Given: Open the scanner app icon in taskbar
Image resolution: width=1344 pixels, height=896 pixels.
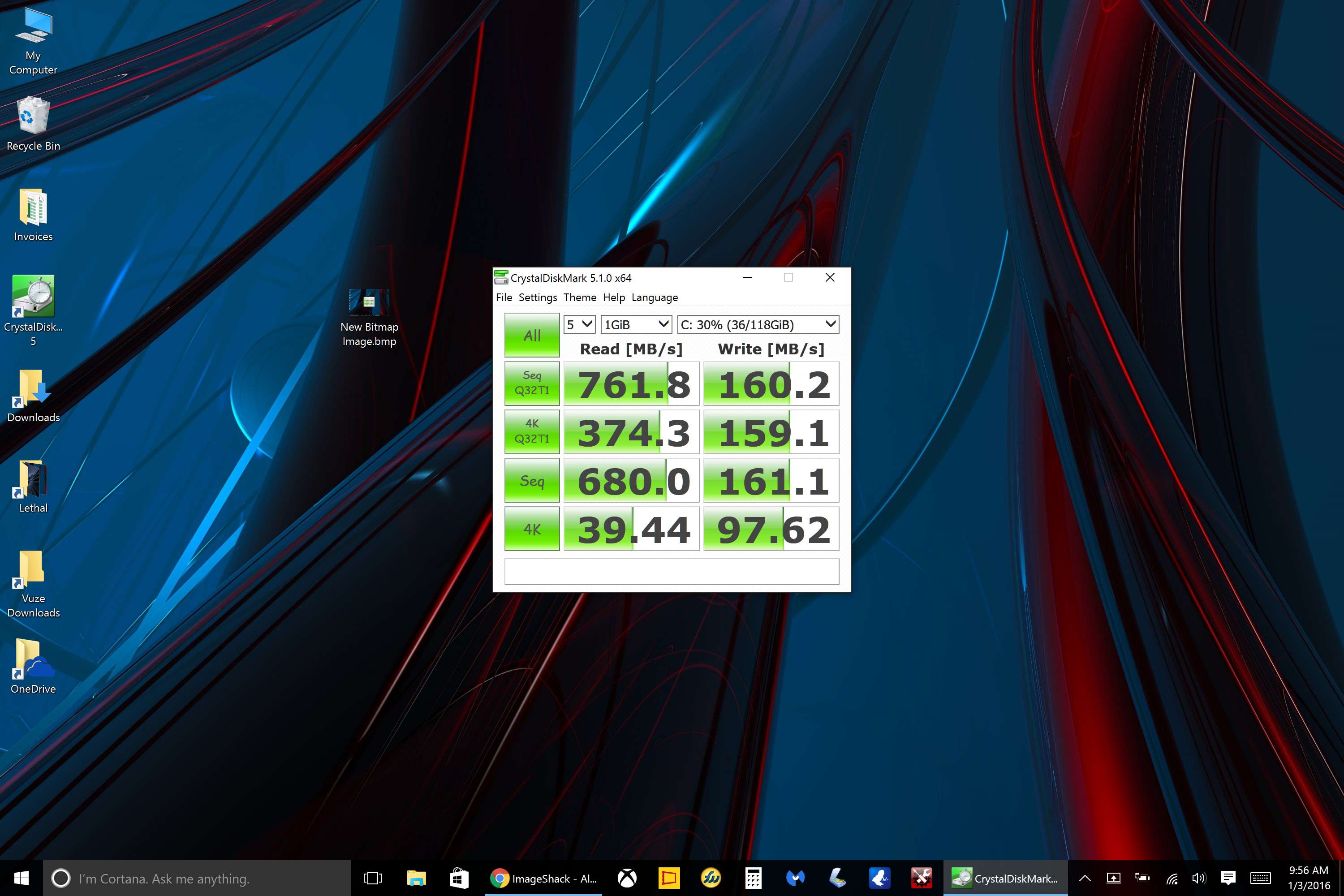Looking at the screenshot, I should tap(837, 878).
